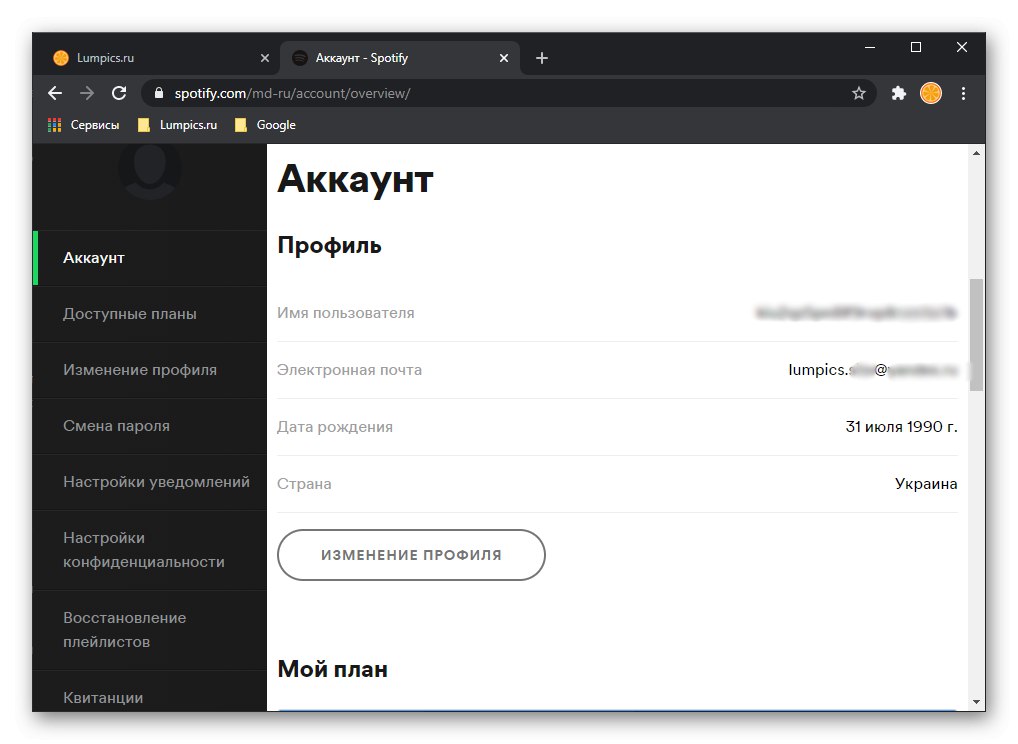
Task: Click the browser forward arrow
Action: [87, 93]
